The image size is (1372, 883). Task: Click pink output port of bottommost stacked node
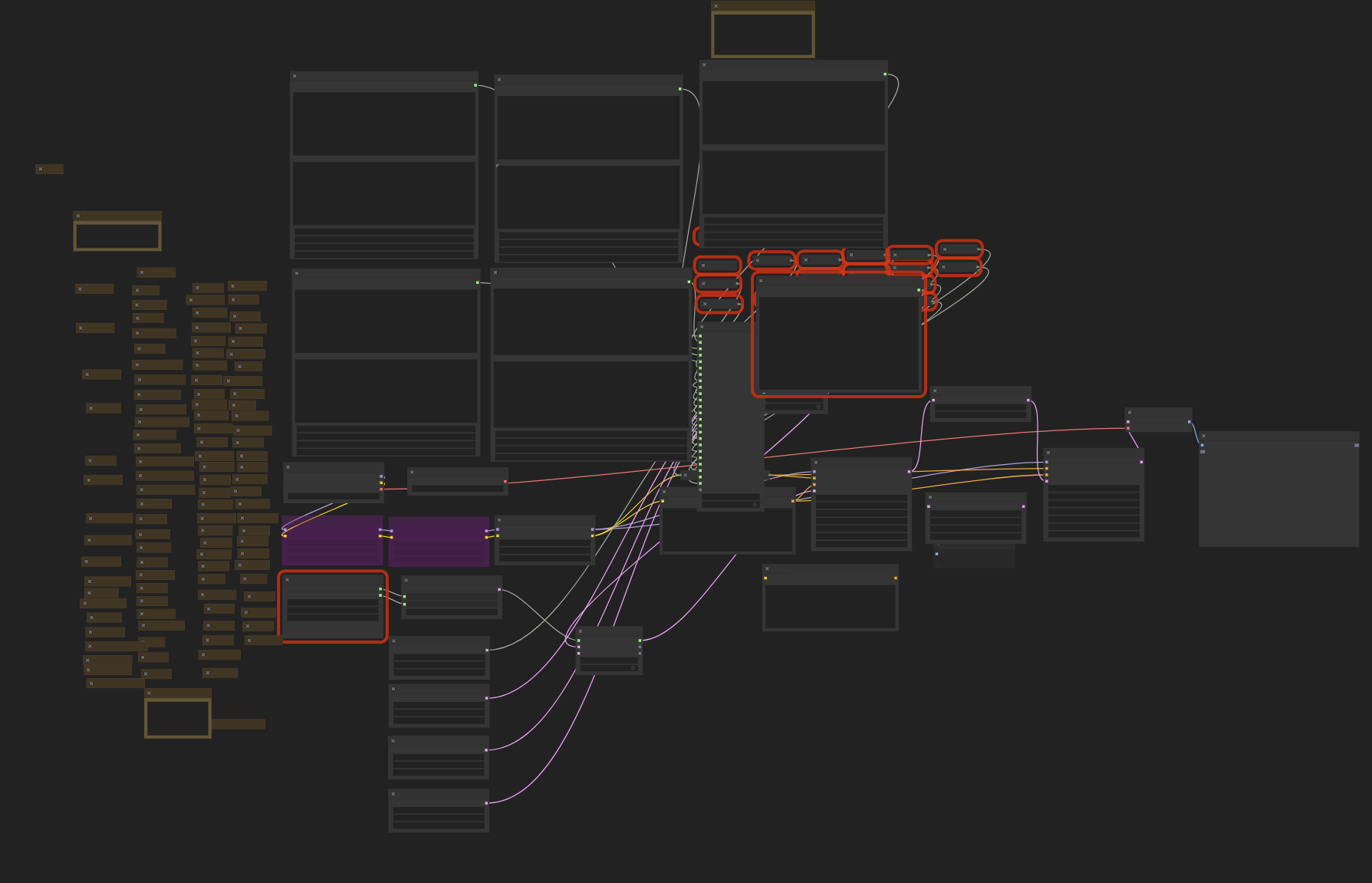coord(486,803)
